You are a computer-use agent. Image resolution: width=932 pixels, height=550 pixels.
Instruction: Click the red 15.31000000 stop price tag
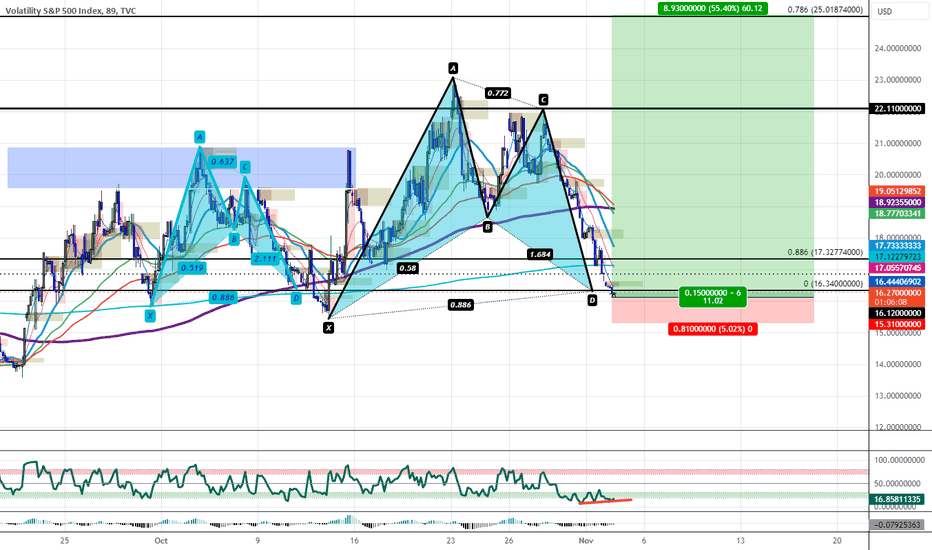[x=898, y=324]
